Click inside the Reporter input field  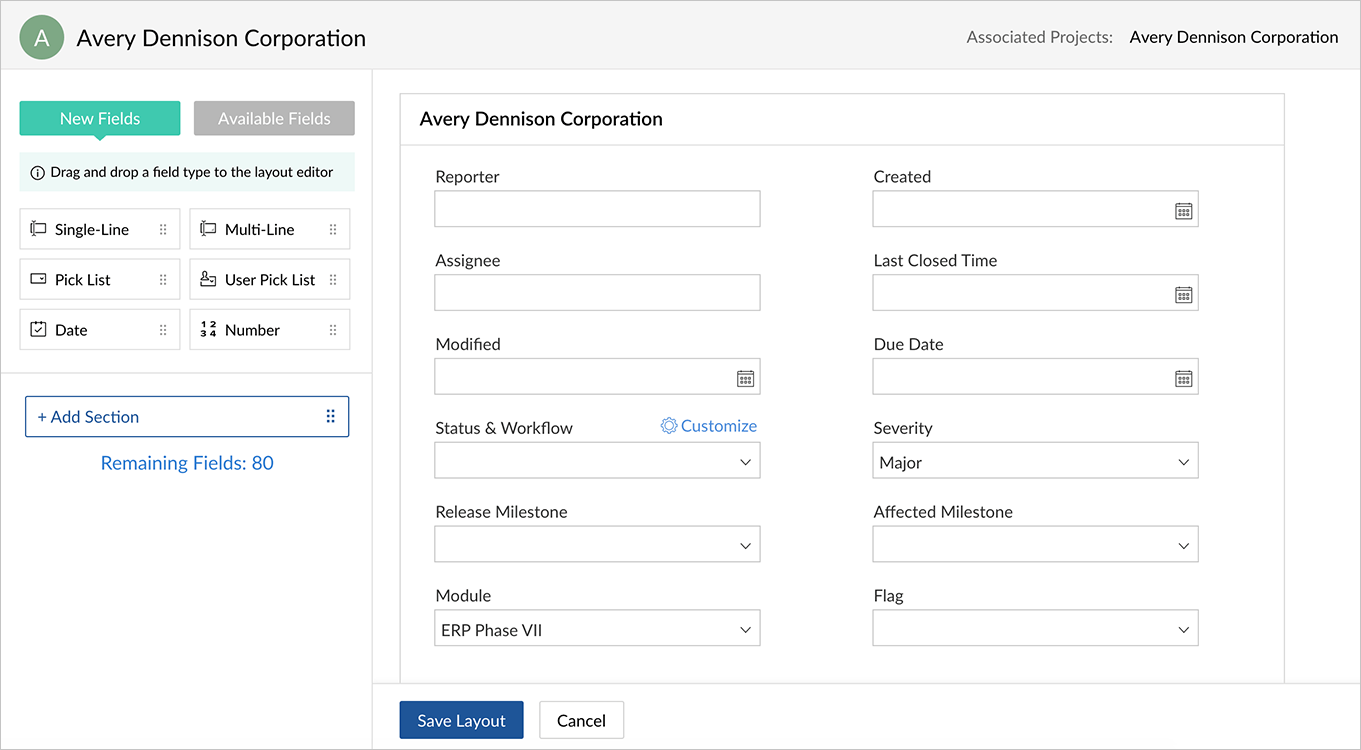point(597,209)
